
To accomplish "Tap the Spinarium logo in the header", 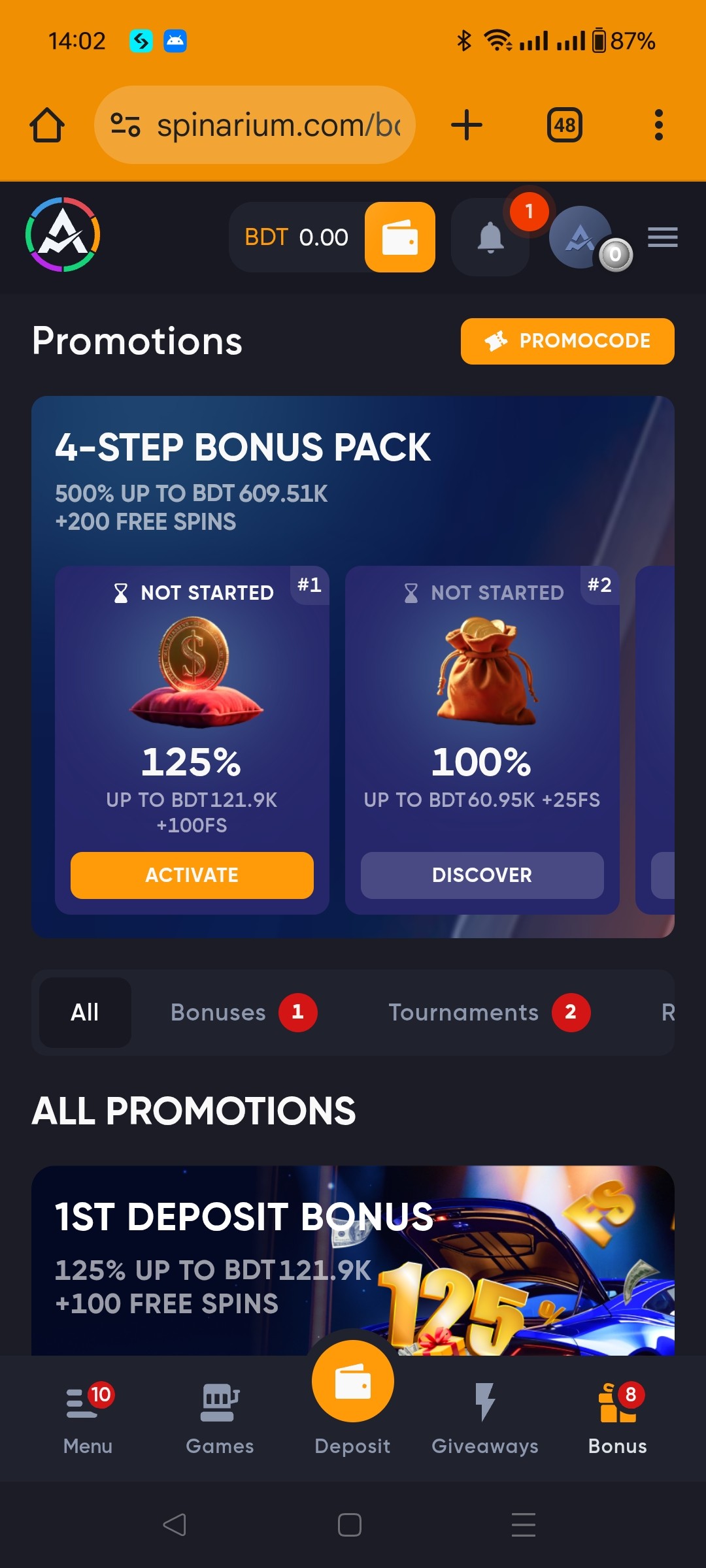I will click(x=63, y=235).
